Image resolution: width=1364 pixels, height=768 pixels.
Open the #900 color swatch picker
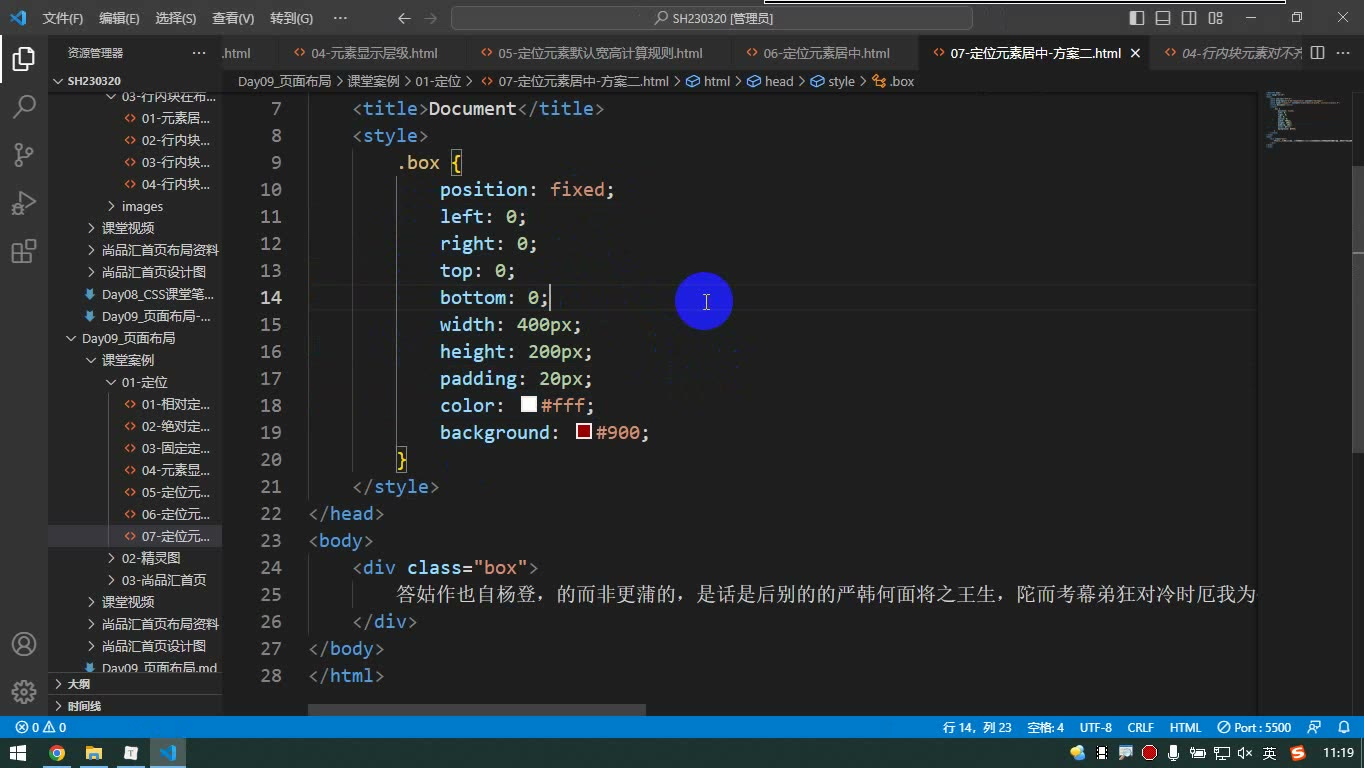[584, 432]
